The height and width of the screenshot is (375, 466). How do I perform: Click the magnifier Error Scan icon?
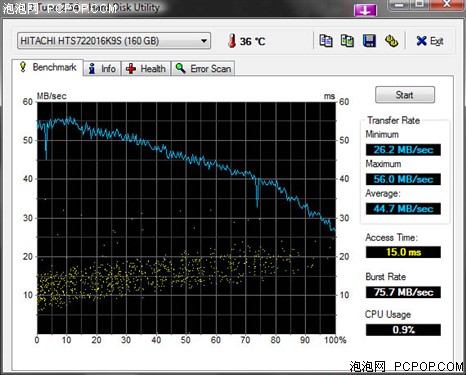coord(180,68)
